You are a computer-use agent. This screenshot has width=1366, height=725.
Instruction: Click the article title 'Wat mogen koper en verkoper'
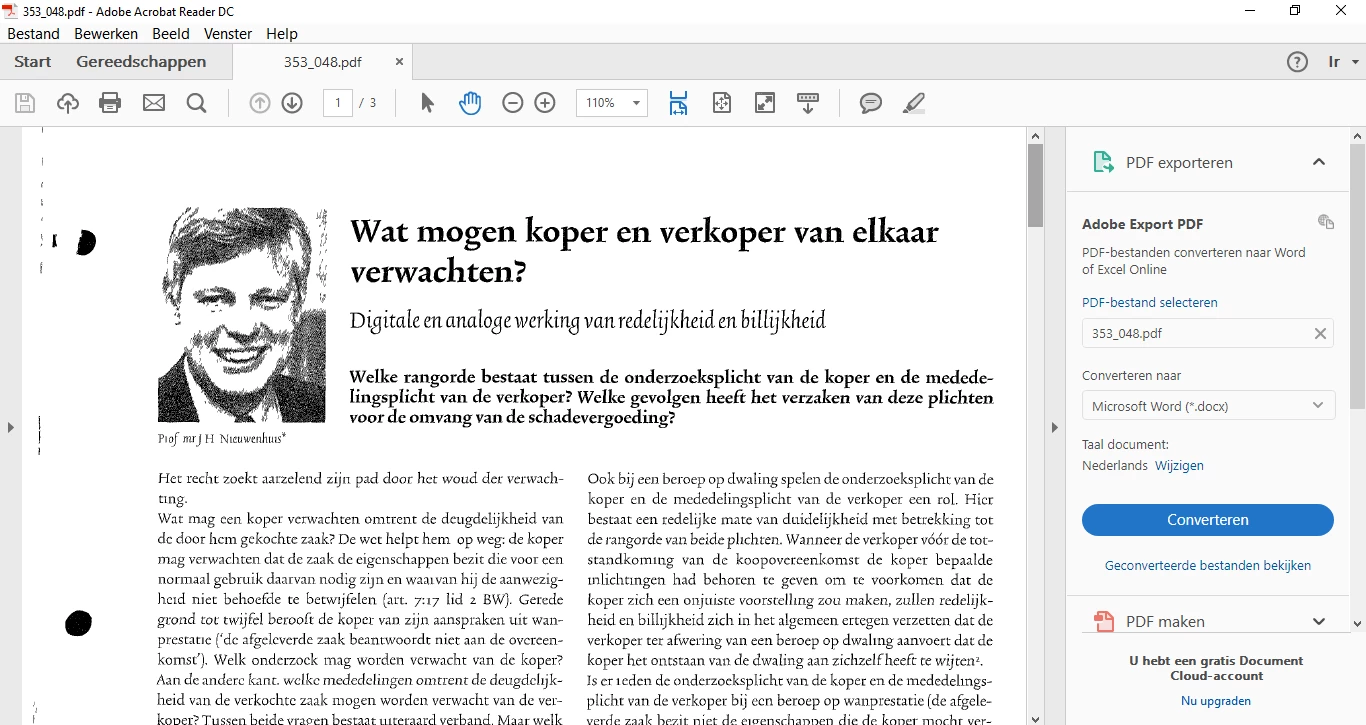click(x=644, y=251)
